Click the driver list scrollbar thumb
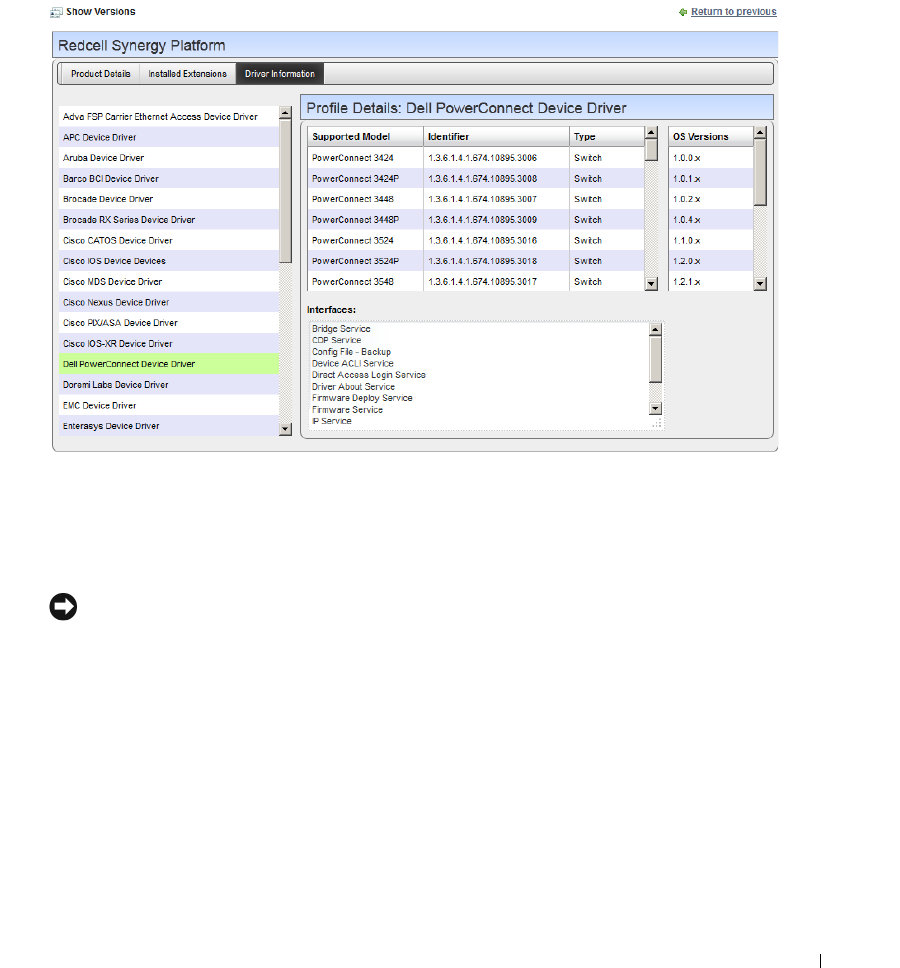The height and width of the screenshot is (968, 900). coord(285,191)
